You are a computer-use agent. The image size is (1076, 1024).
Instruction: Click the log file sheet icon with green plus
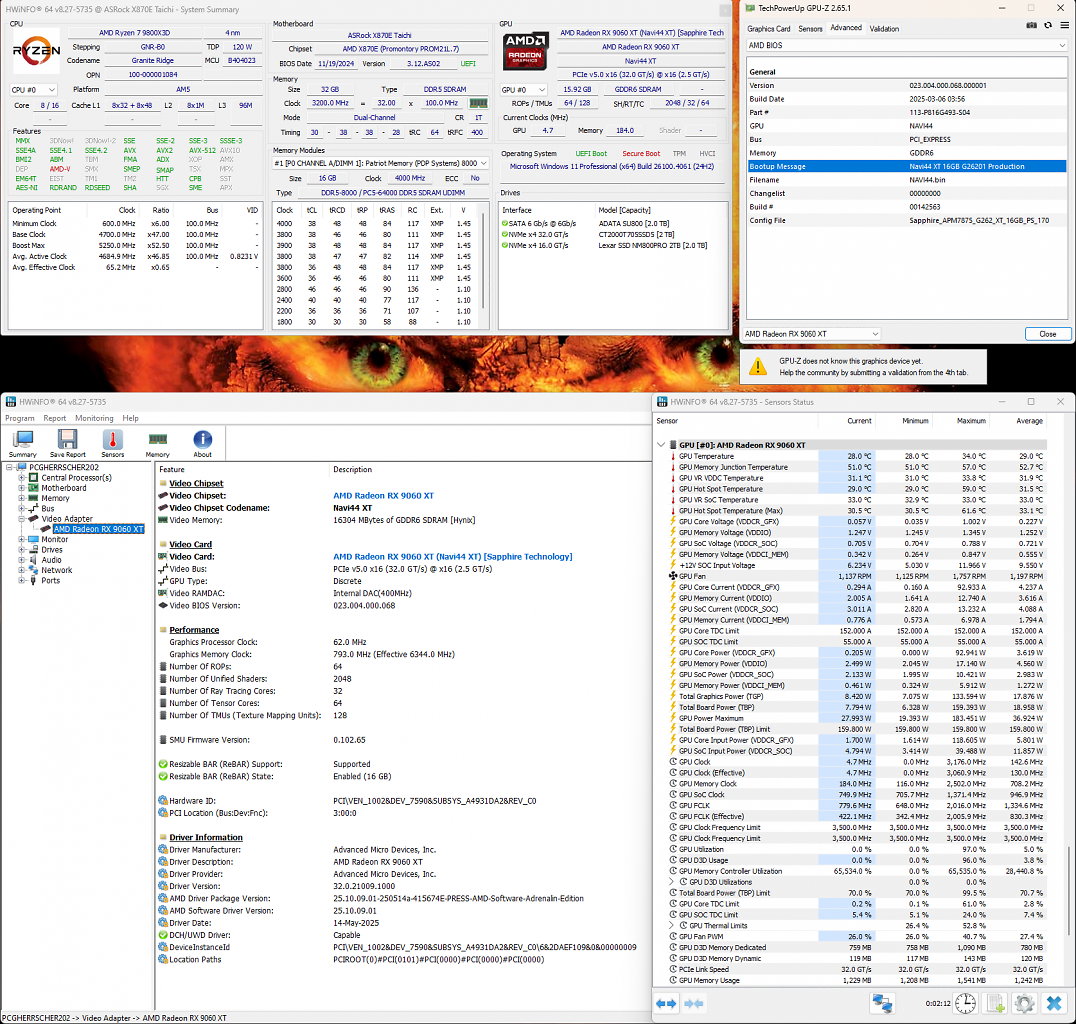996,1003
